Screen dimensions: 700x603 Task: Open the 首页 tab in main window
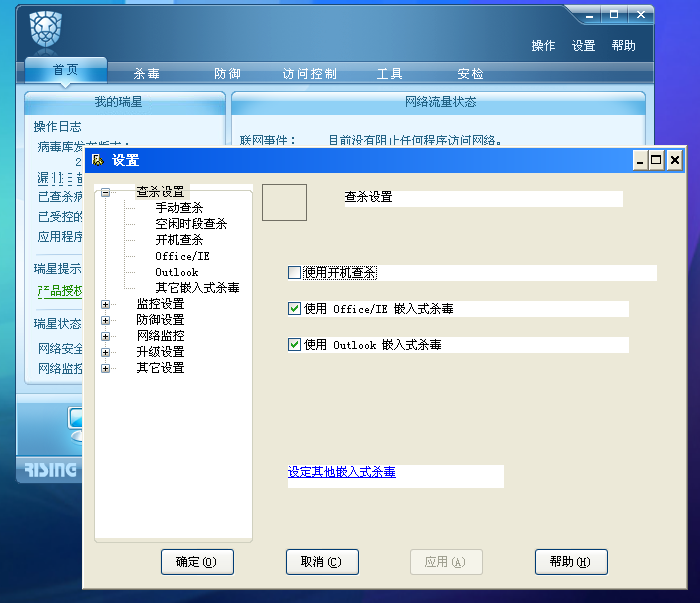[x=66, y=70]
